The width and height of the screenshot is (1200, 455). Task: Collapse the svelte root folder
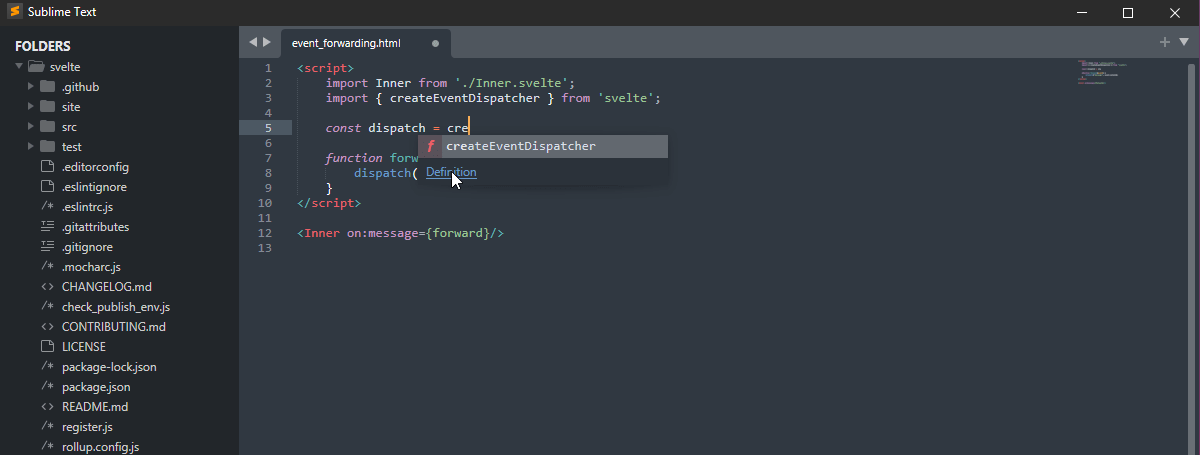coord(18,66)
